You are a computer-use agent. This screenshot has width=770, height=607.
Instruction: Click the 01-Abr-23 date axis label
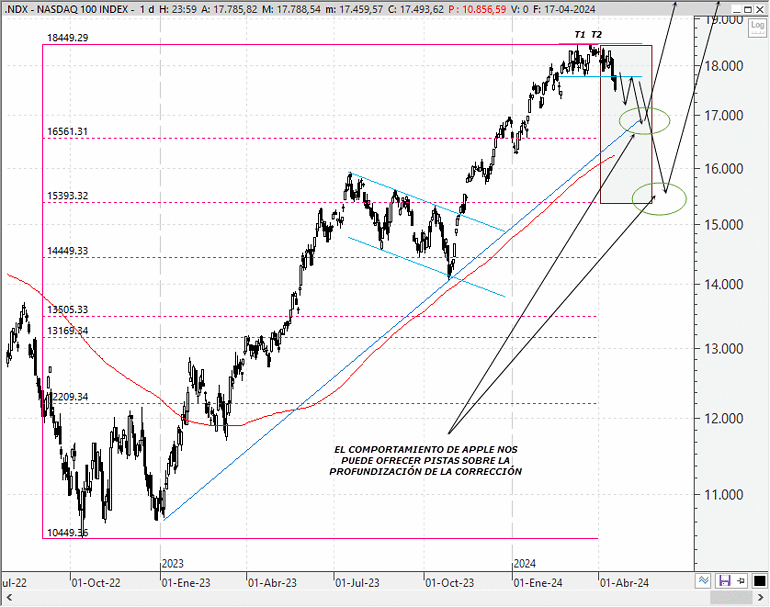point(272,583)
